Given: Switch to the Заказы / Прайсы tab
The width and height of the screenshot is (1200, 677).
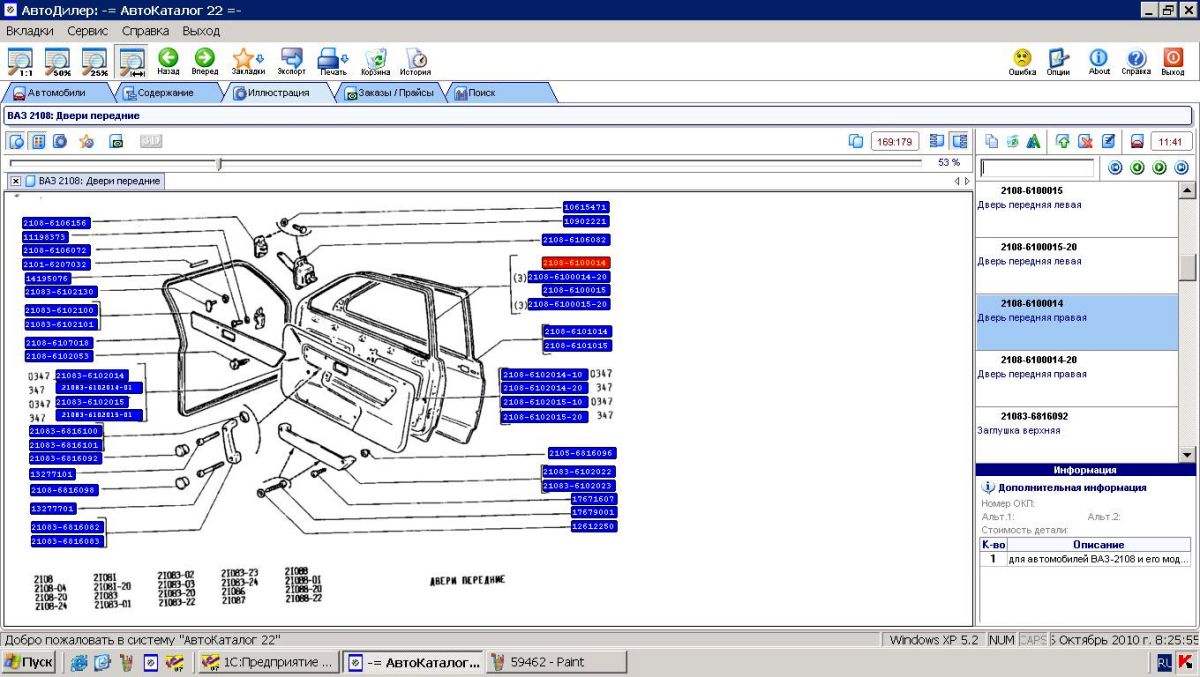Looking at the screenshot, I should click(389, 92).
